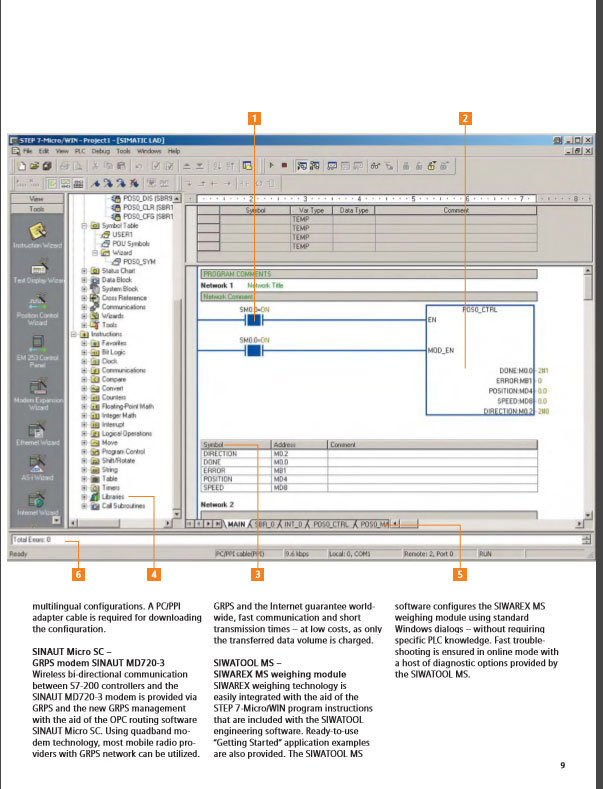Expand the Bit Logic folder
603x789 pixels.
click(x=84, y=352)
